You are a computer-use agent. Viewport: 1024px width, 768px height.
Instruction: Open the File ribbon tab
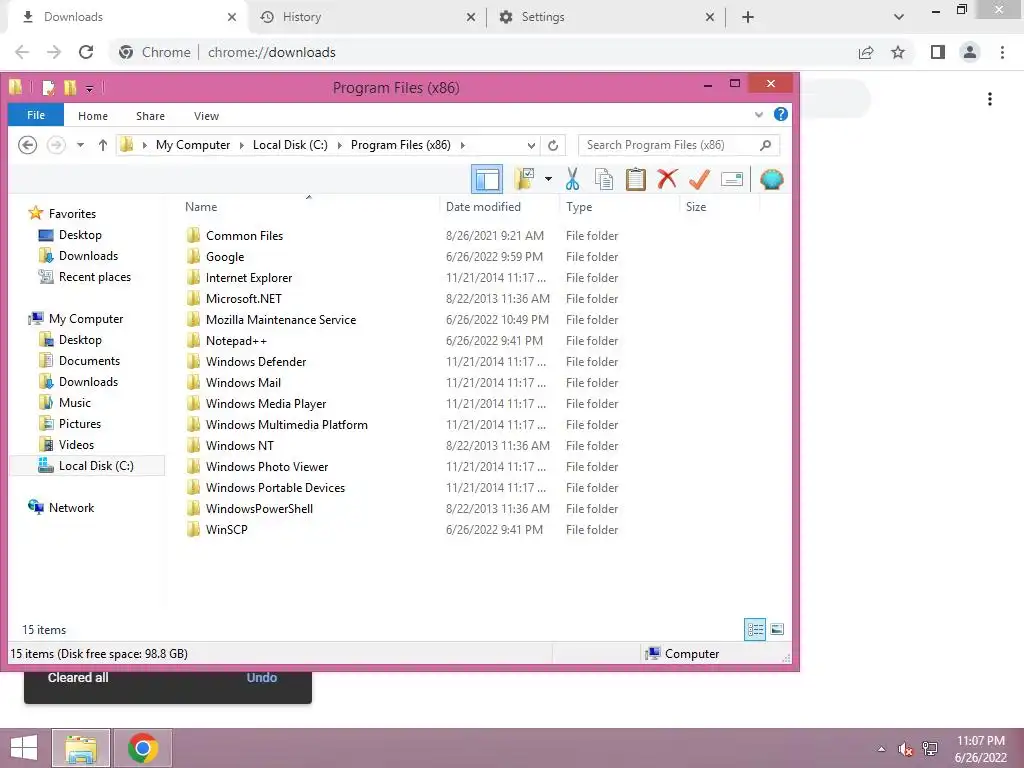[x=36, y=115]
